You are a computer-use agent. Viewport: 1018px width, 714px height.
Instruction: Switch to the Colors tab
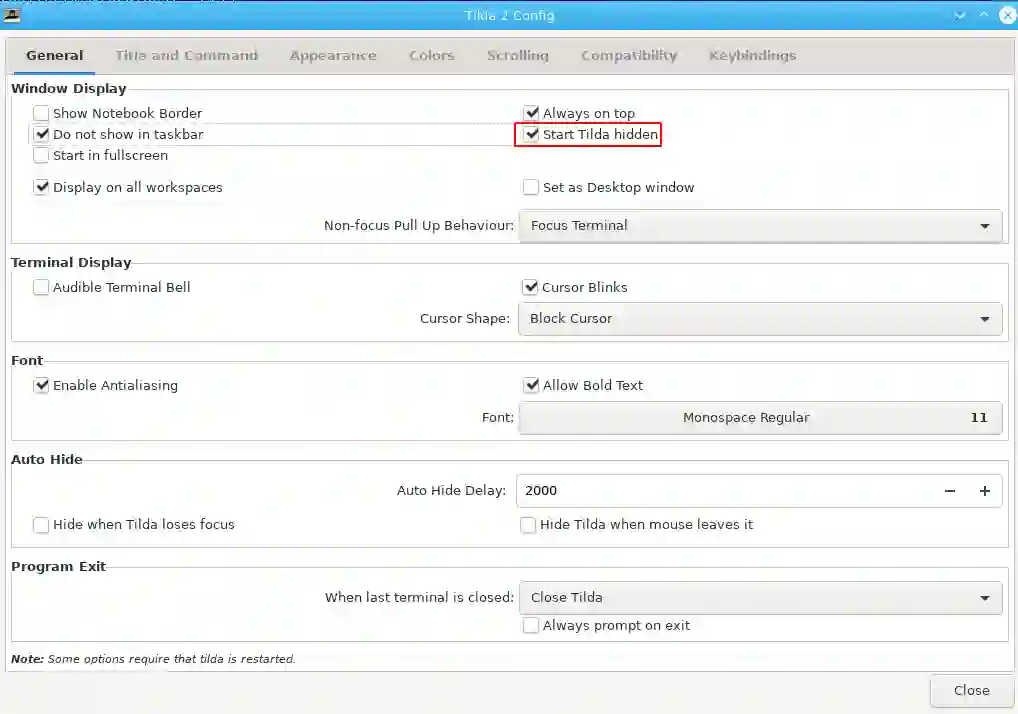(x=432, y=56)
